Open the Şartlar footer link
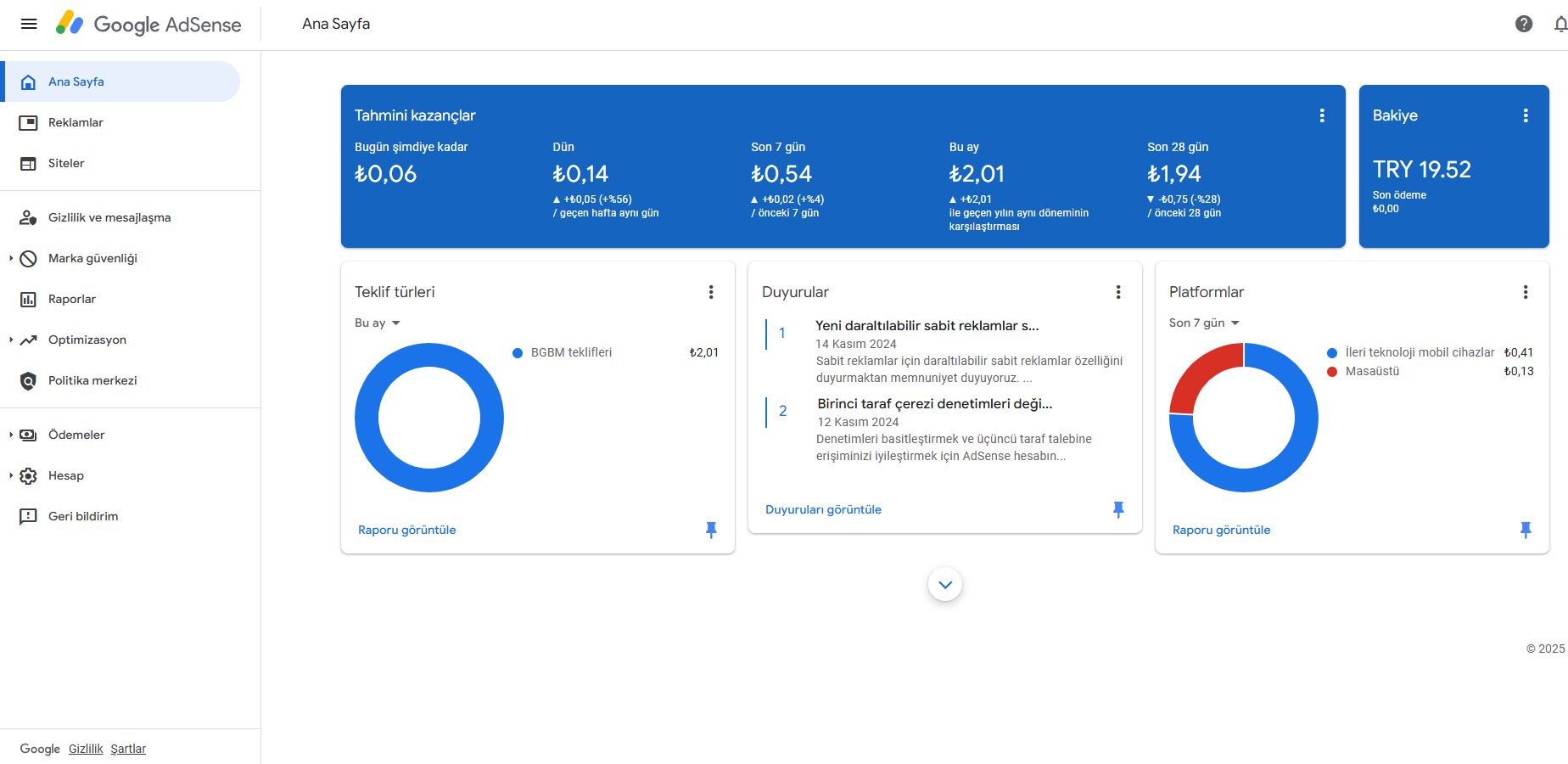 coord(128,749)
